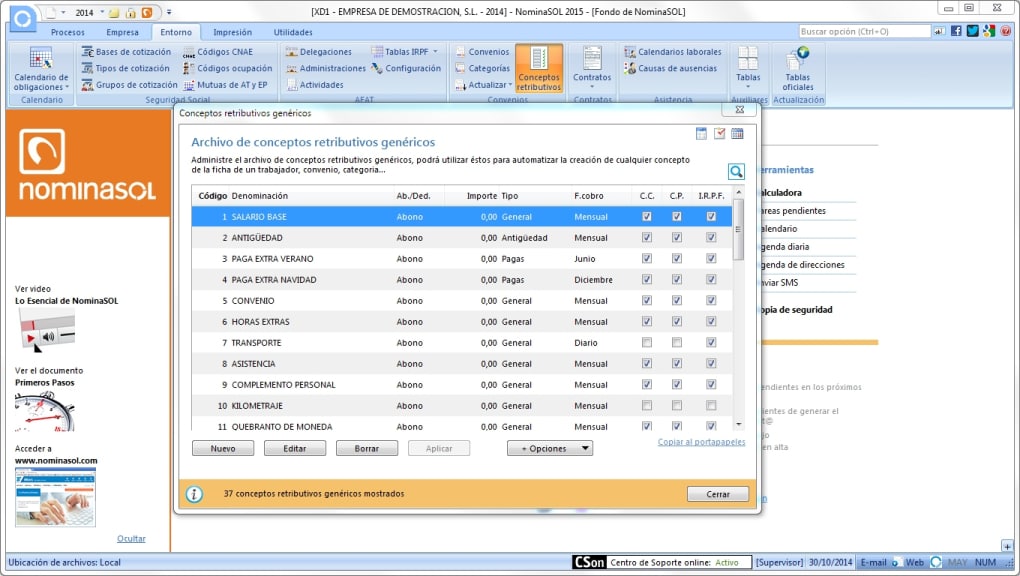Viewport: 1020px width, 576px height.
Task: Toggle I.R.P.F. checkbox for PAGA EXTRA VERANO
Action: (711, 258)
